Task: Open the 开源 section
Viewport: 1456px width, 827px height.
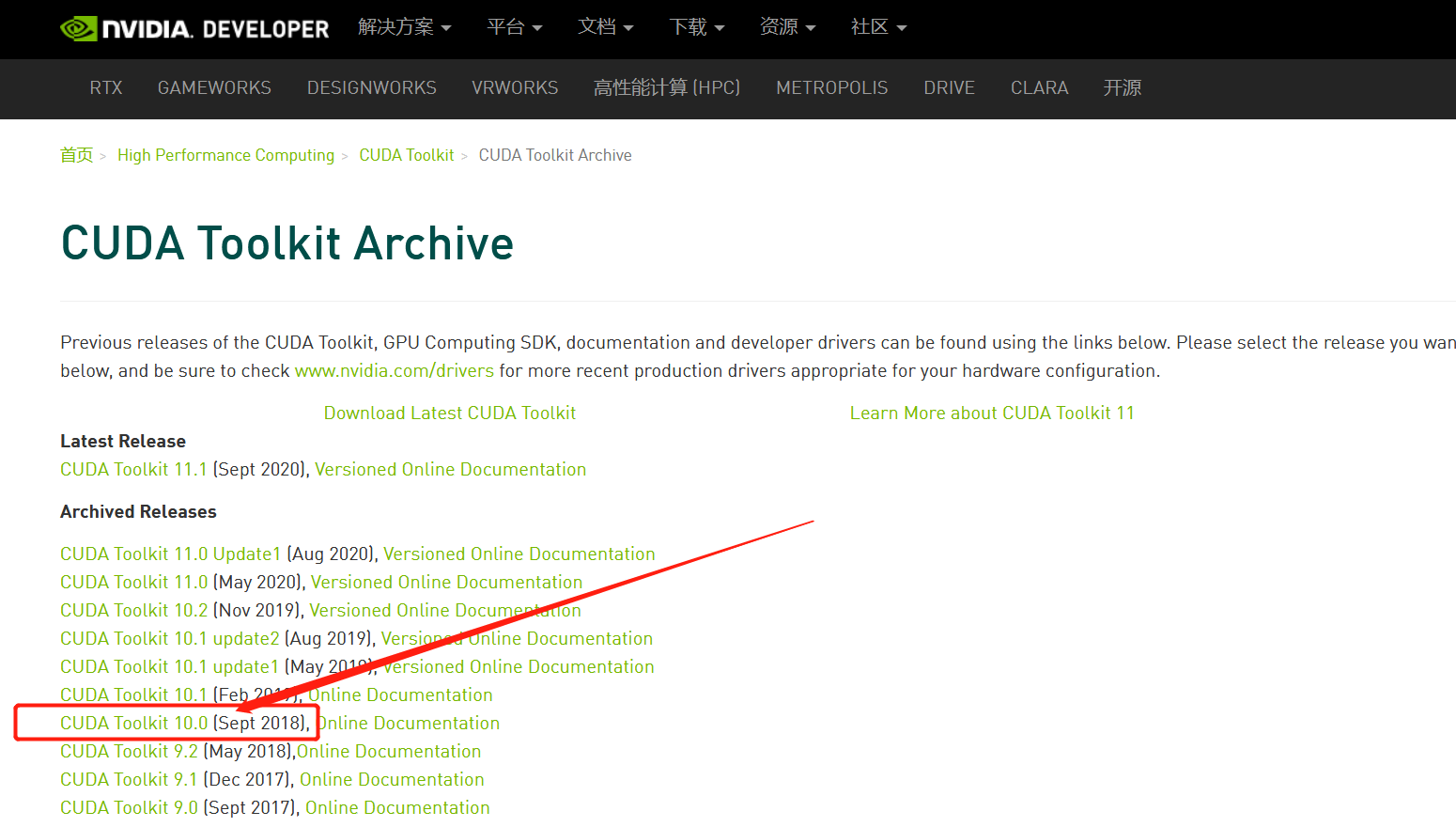Action: pyautogui.click(x=1123, y=87)
